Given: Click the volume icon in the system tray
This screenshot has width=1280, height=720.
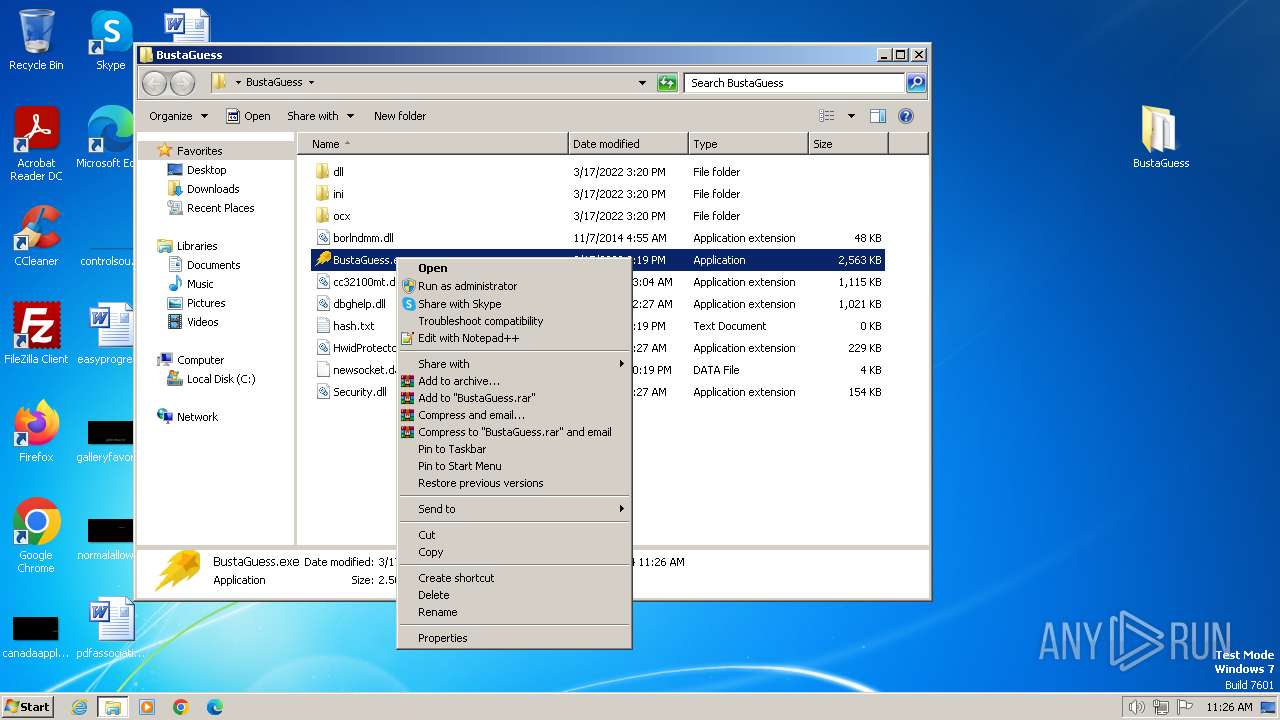Looking at the screenshot, I should [x=1136, y=707].
